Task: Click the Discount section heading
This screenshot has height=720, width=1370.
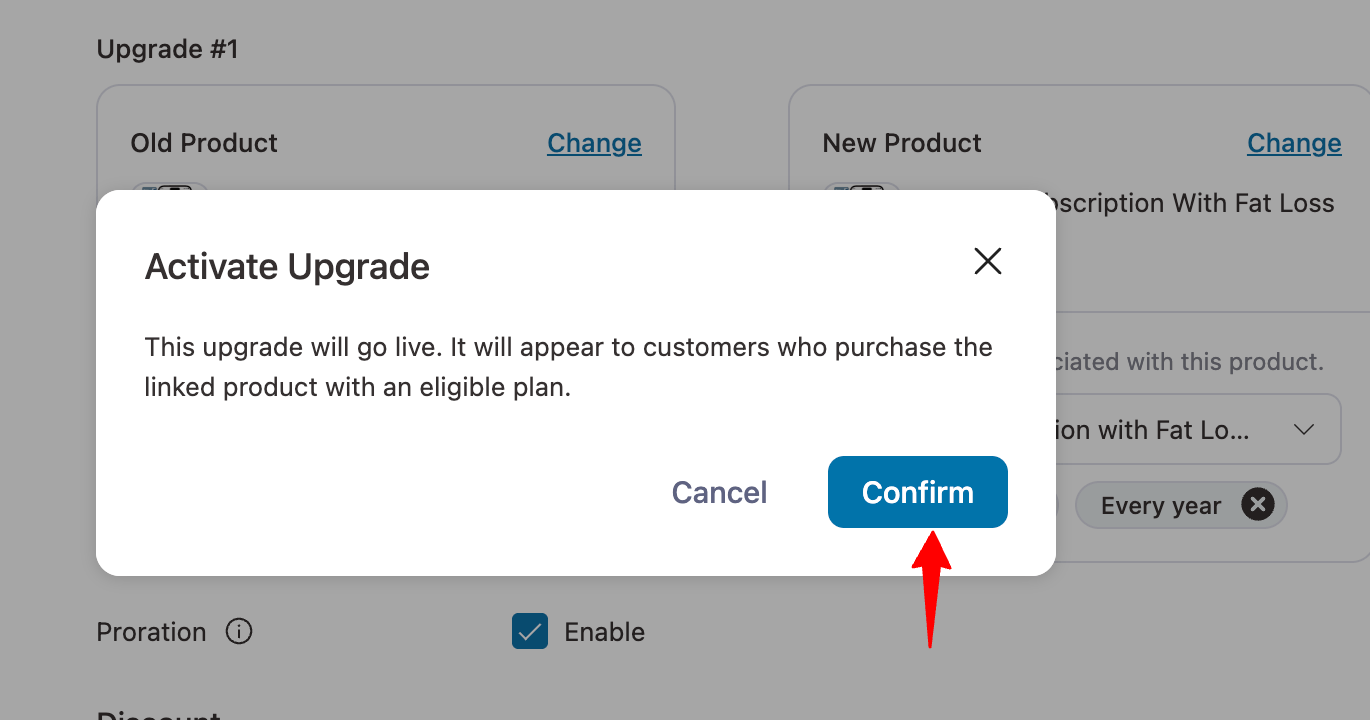Action: 158,714
